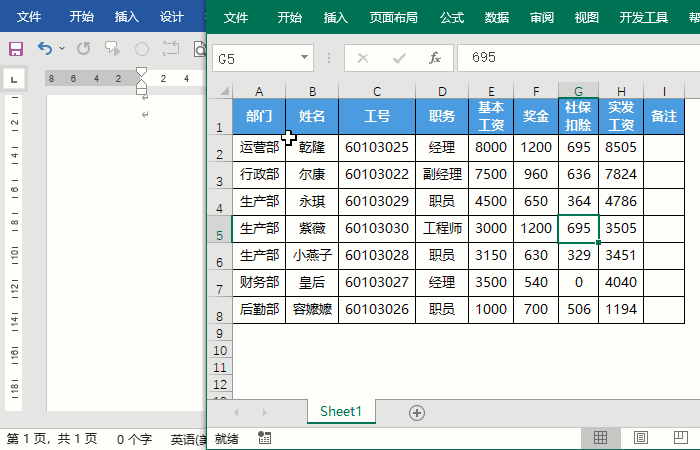
Task: Click cell with value 4786
Action: click(621, 201)
